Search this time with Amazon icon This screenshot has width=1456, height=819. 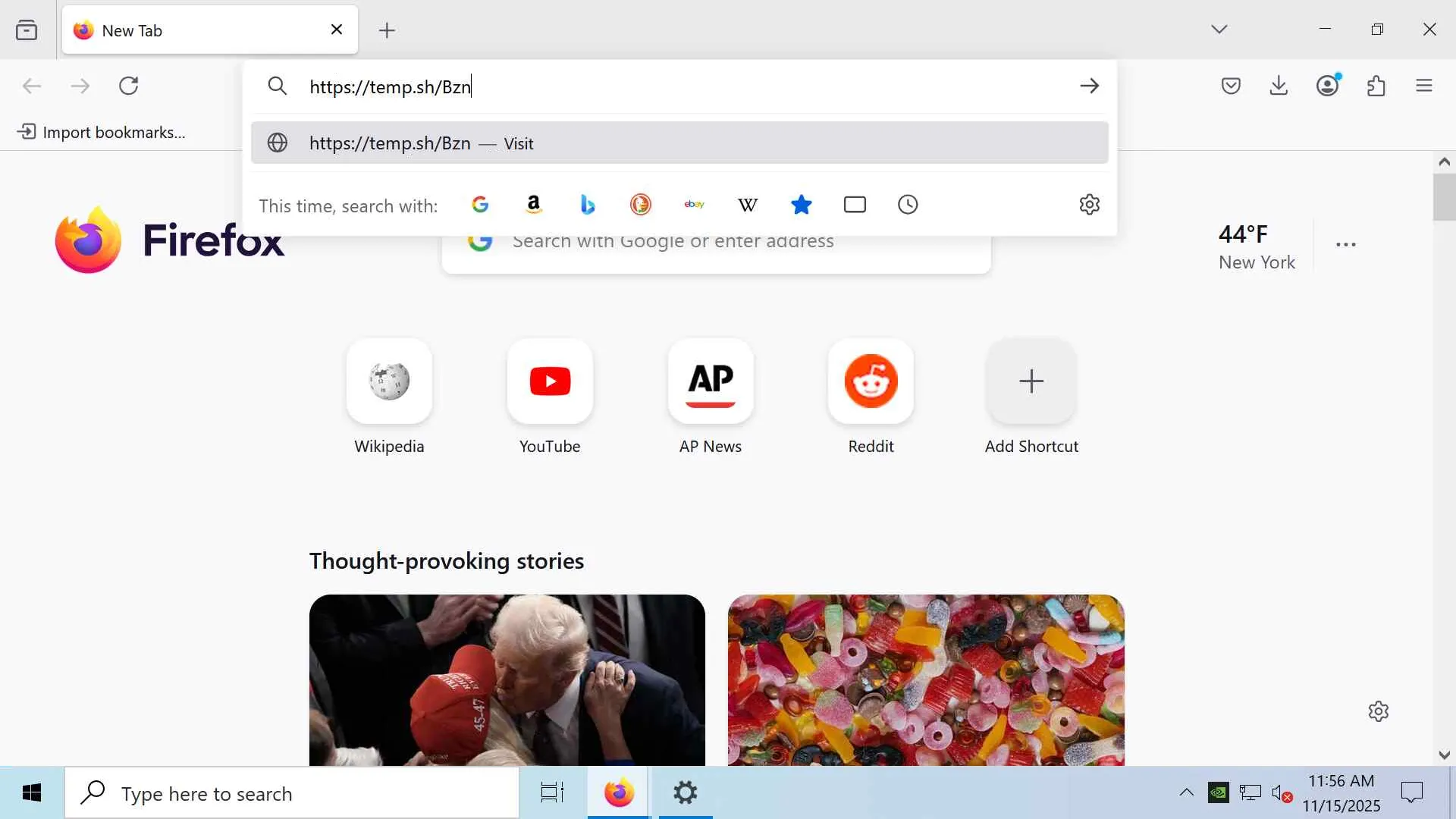[x=534, y=205]
